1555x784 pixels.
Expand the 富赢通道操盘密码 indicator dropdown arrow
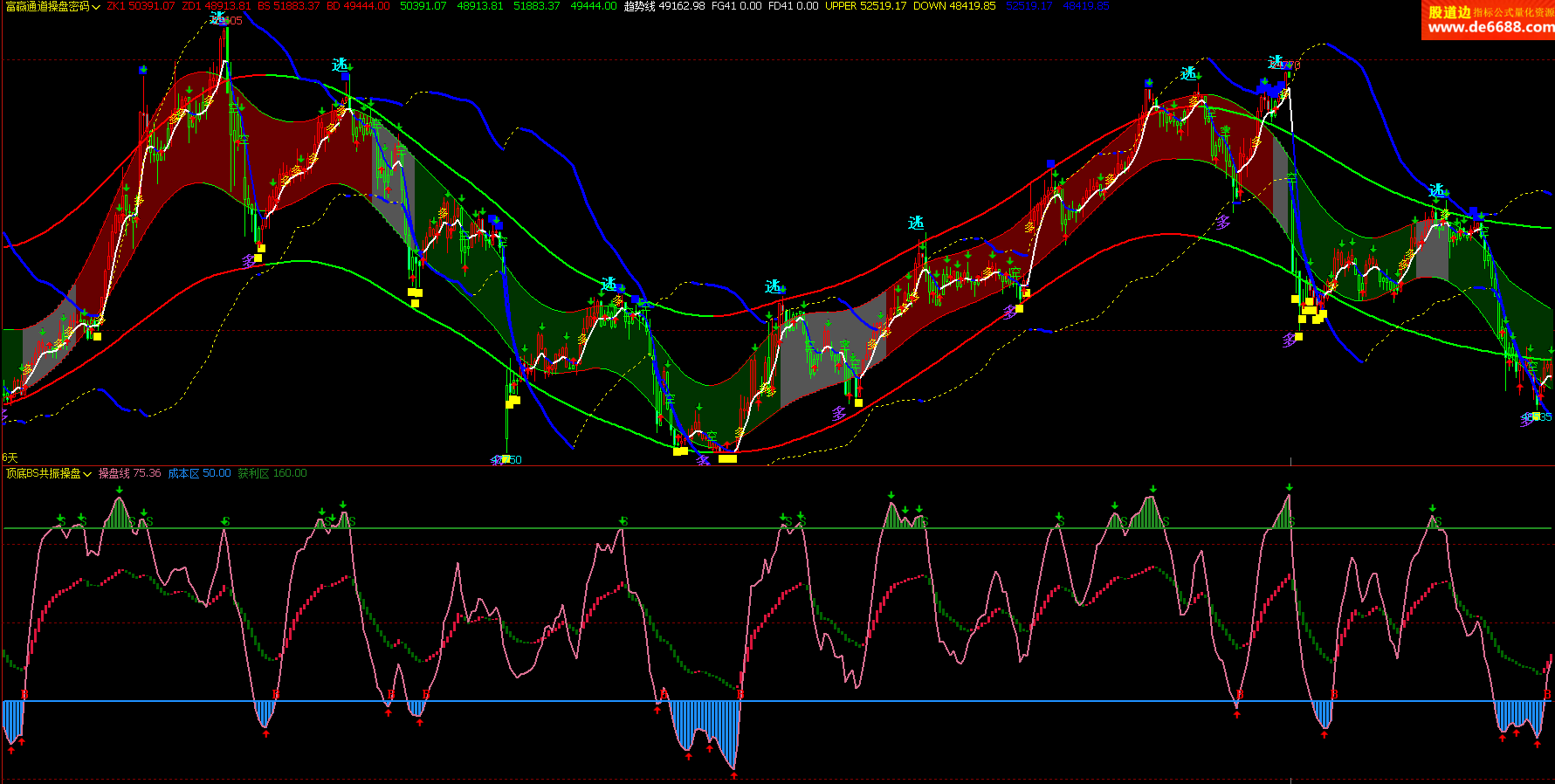pyautogui.click(x=96, y=7)
